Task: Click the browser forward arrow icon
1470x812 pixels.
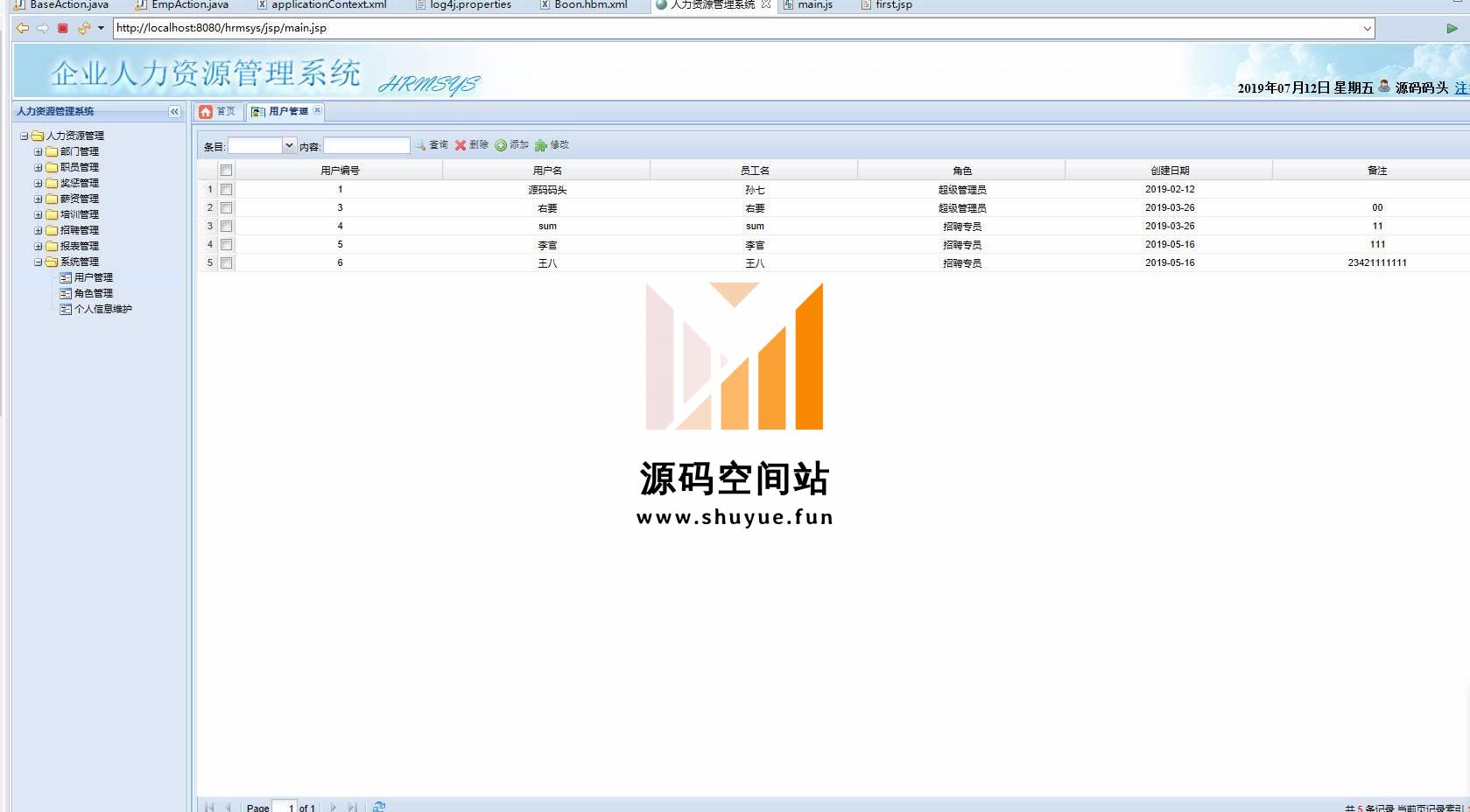Action: pyautogui.click(x=42, y=28)
